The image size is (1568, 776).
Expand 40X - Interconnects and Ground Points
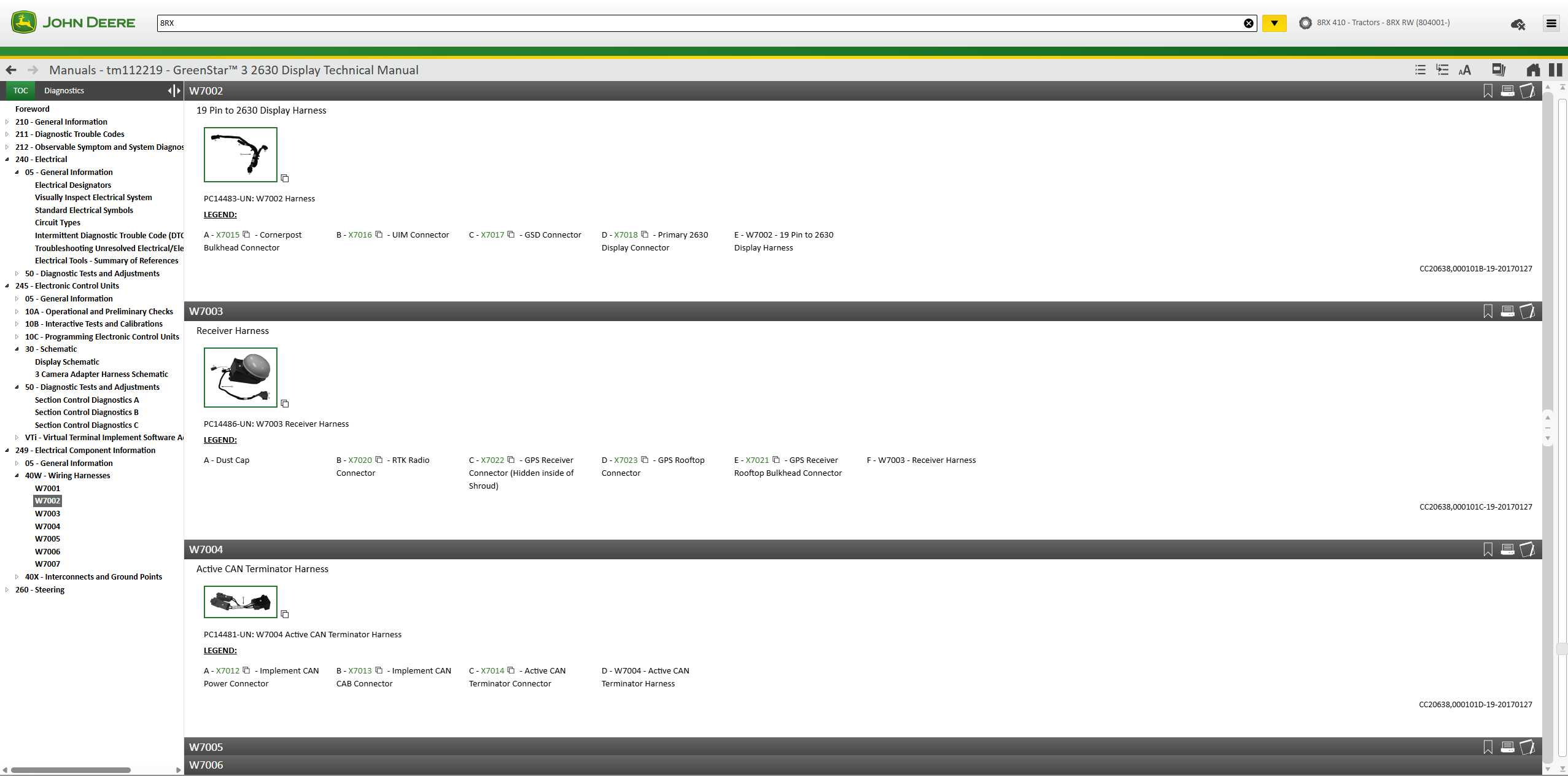[17, 577]
